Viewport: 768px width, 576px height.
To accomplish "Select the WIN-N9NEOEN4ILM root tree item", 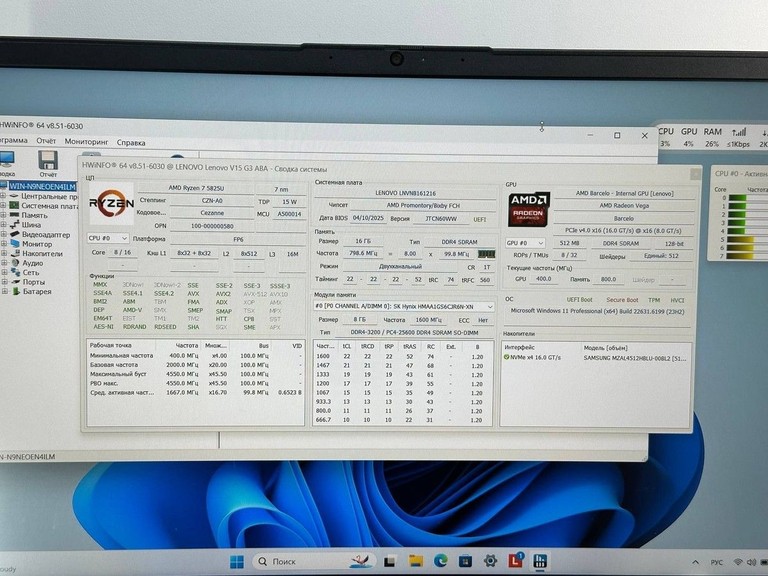I will 42,187.
